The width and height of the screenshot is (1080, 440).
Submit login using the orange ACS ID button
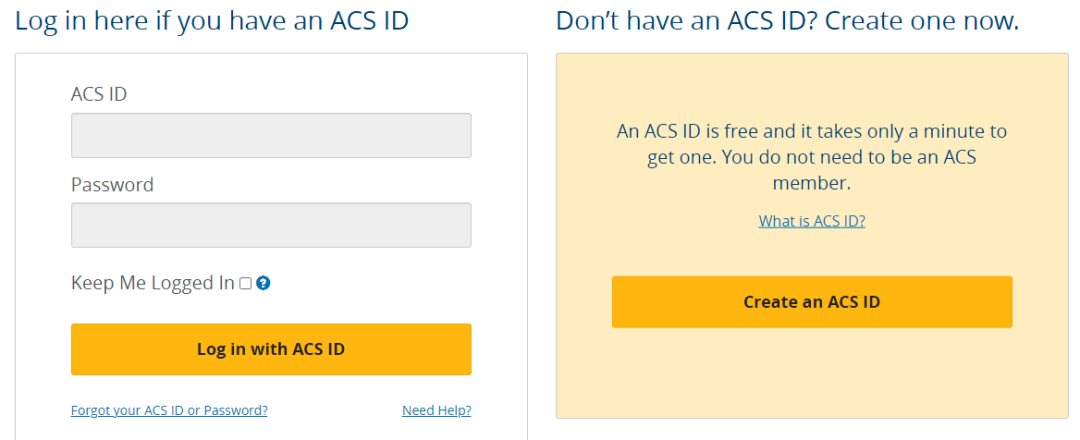(x=271, y=349)
